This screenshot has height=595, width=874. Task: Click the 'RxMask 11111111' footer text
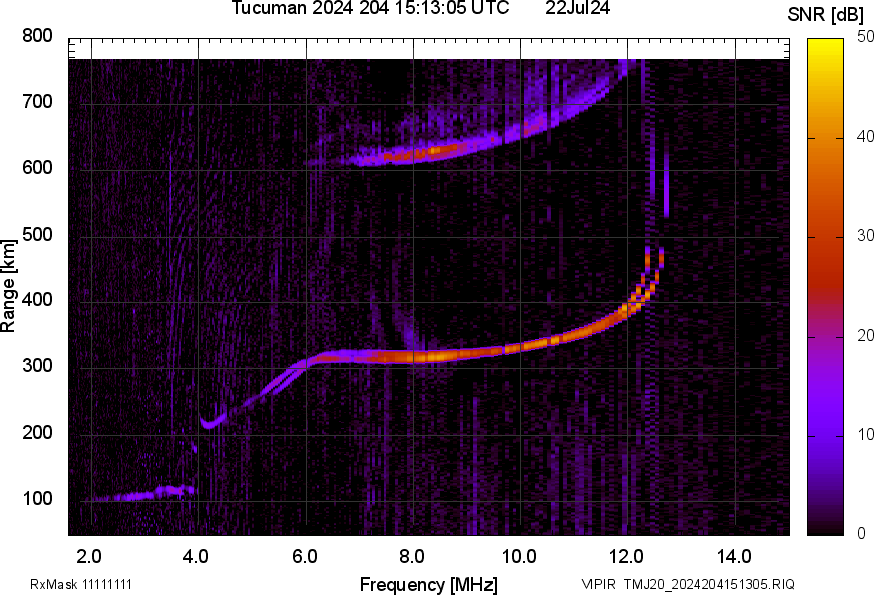pyautogui.click(x=81, y=584)
